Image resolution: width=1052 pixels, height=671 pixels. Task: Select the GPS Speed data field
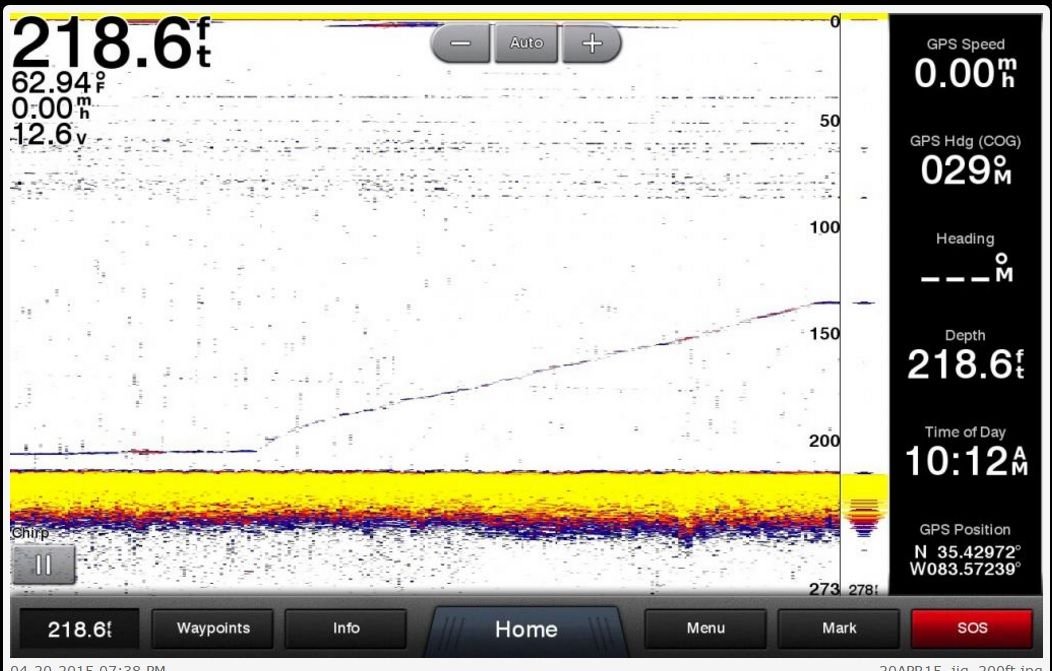pyautogui.click(x=965, y=64)
